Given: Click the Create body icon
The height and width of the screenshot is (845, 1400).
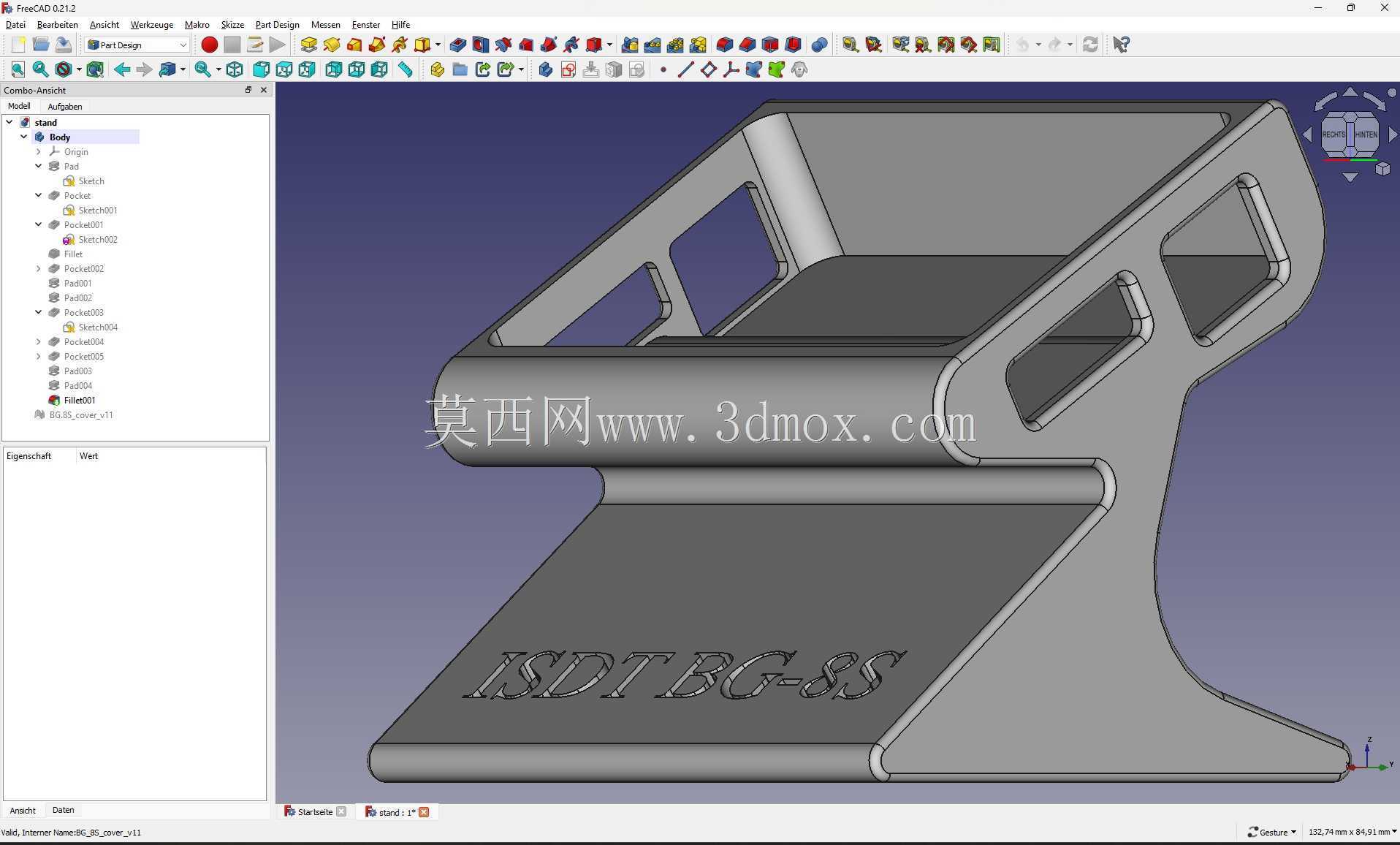Looking at the screenshot, I should click(545, 69).
